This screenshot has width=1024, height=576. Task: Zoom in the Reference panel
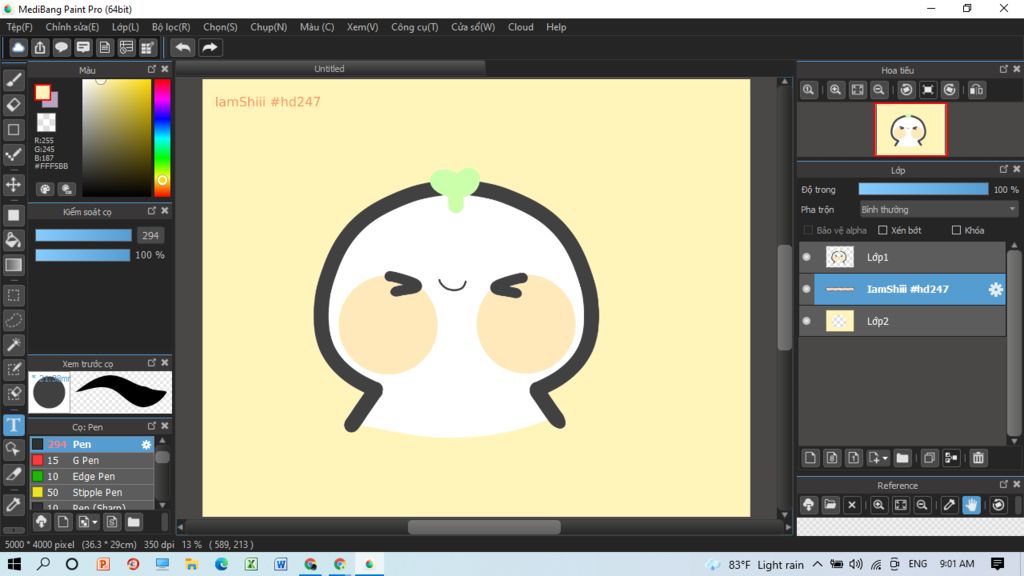[878, 505]
